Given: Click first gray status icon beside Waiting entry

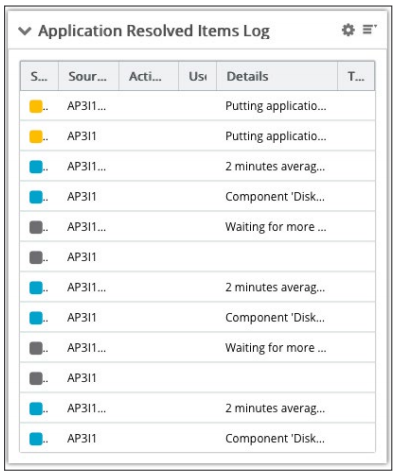Looking at the screenshot, I should point(36,227).
